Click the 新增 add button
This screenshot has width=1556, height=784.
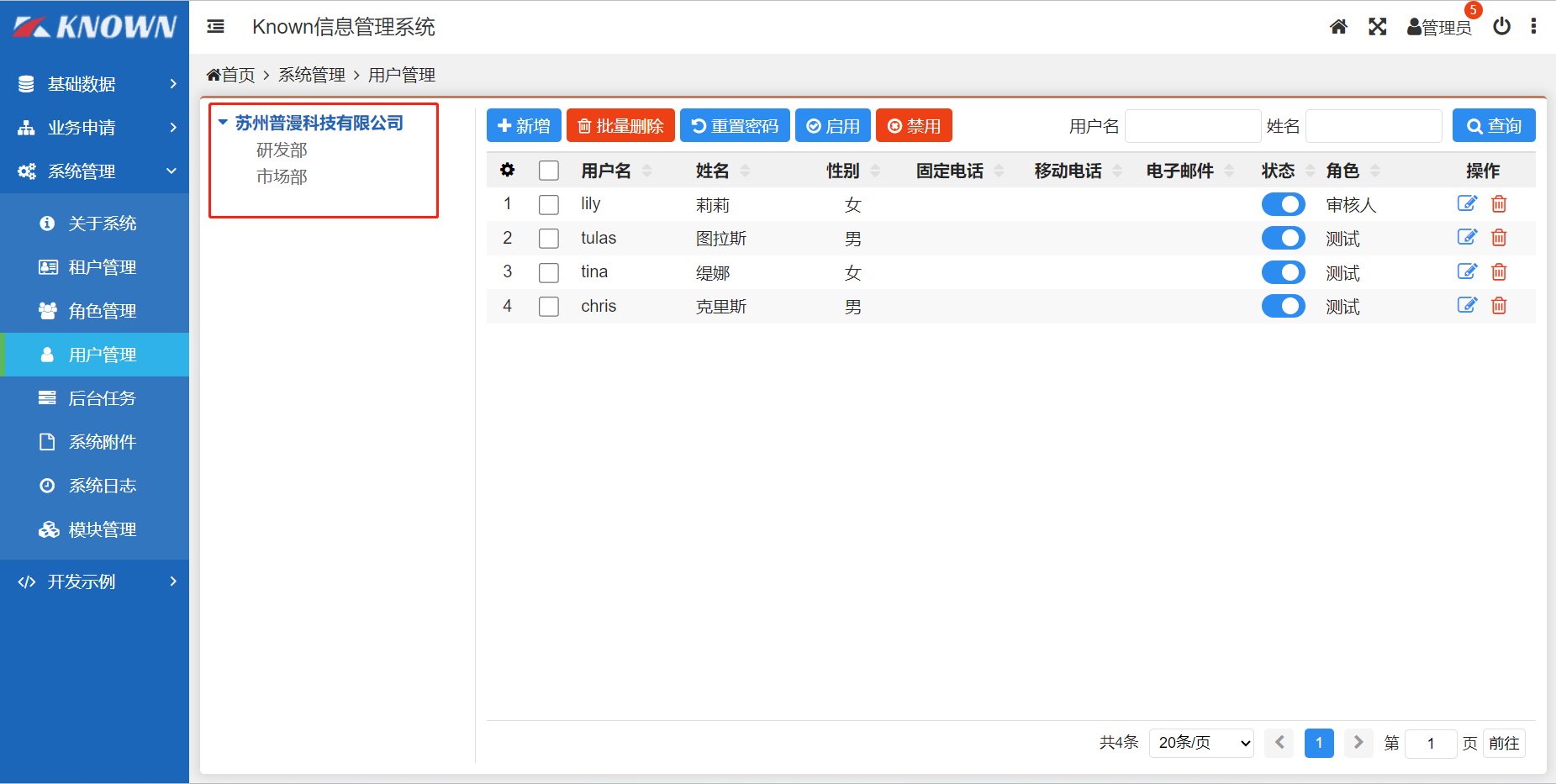coord(524,125)
